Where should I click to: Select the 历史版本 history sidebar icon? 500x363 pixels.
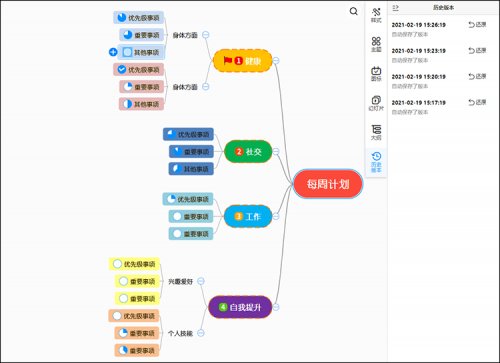click(376, 162)
